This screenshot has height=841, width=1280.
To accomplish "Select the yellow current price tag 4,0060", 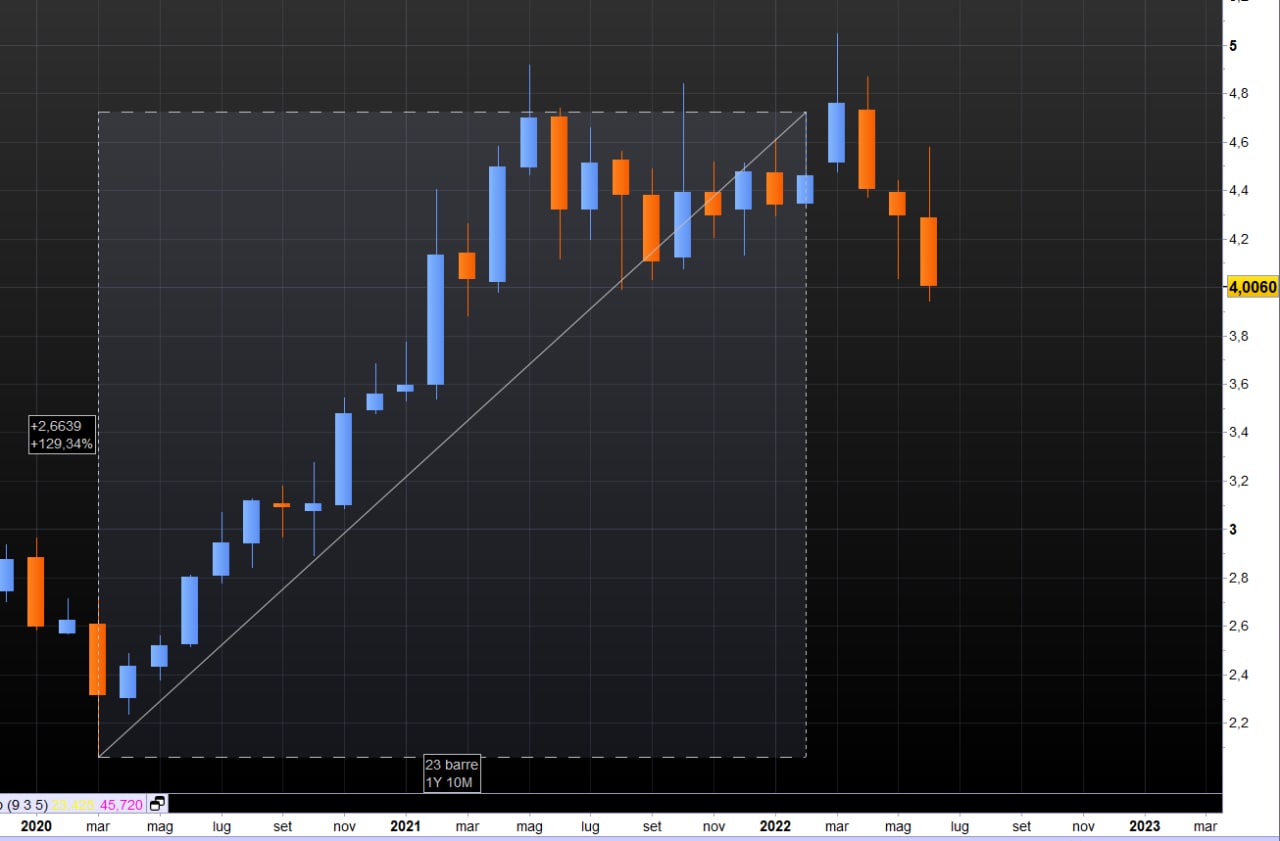I will pos(1252,287).
